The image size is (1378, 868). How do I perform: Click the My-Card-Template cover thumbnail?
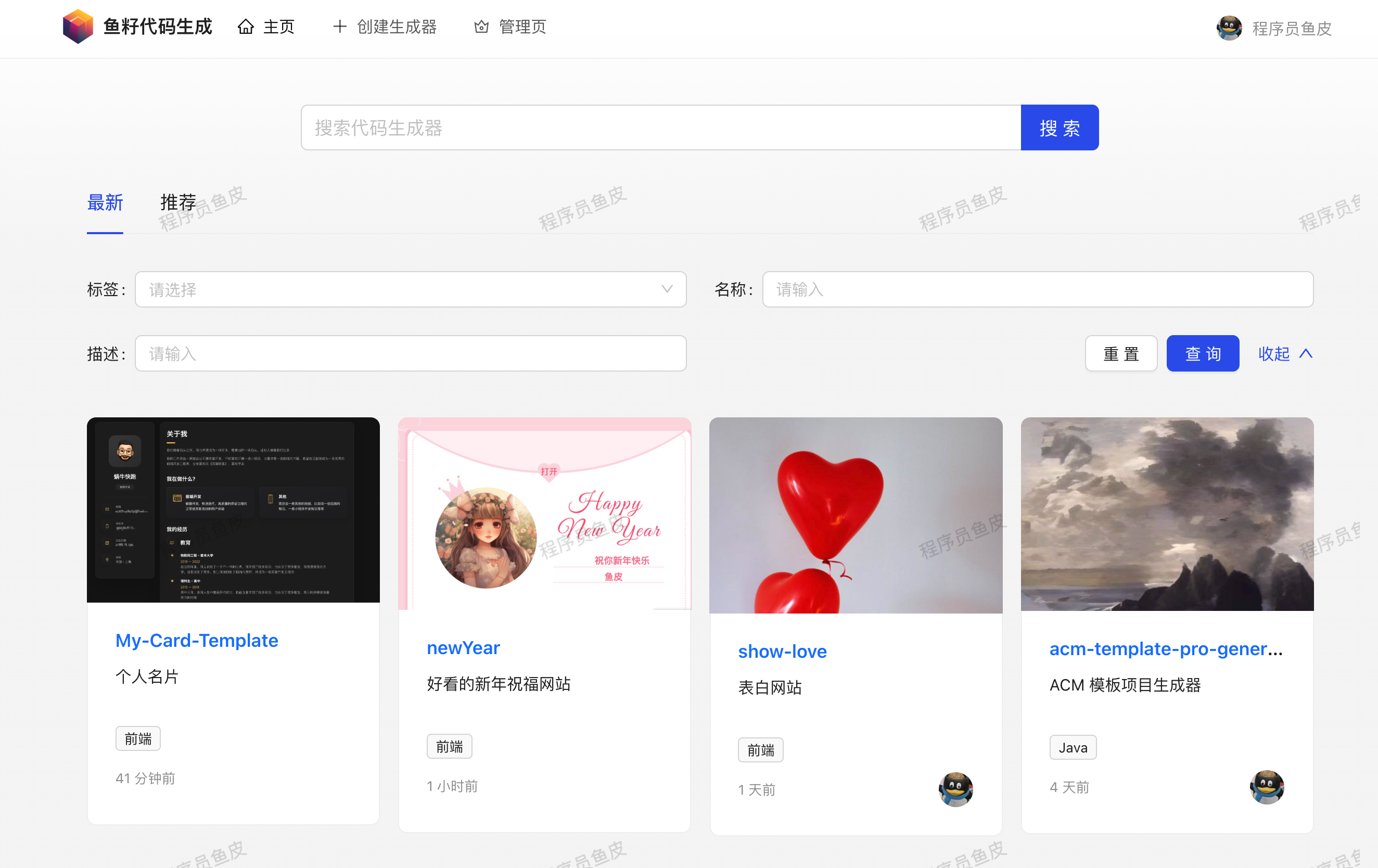pyautogui.click(x=233, y=510)
